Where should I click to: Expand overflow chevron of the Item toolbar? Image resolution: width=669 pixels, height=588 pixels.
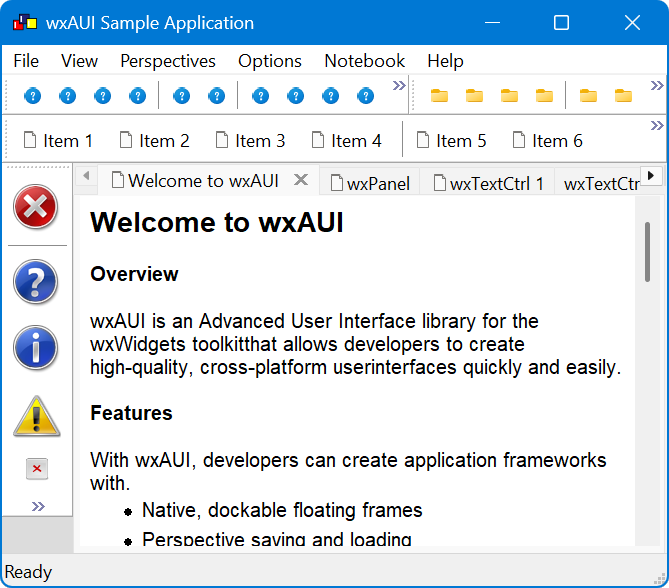(657, 125)
